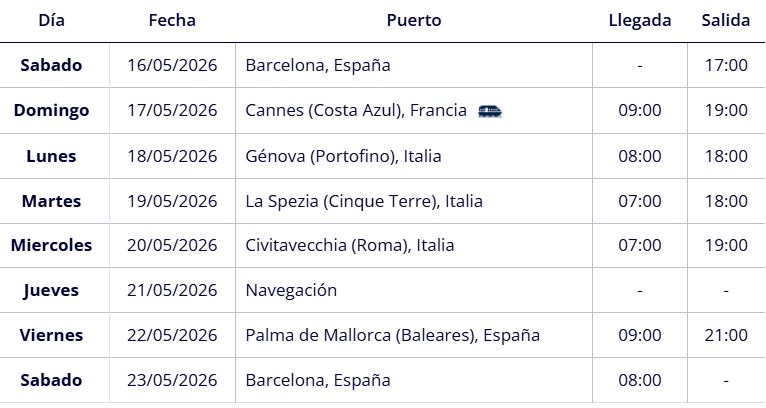This screenshot has height=408, width=766.
Task: Click the Fecha column header
Action: coord(172,20)
